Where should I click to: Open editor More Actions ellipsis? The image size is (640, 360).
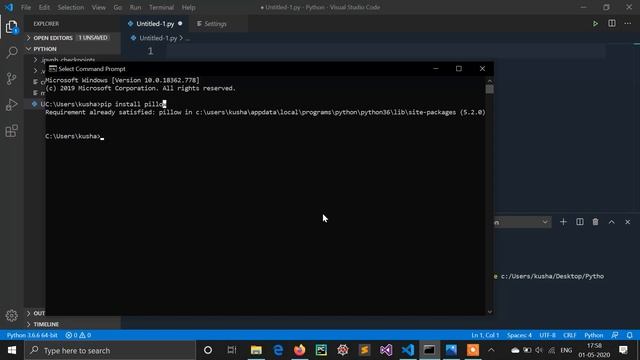pyautogui.click(x=627, y=24)
